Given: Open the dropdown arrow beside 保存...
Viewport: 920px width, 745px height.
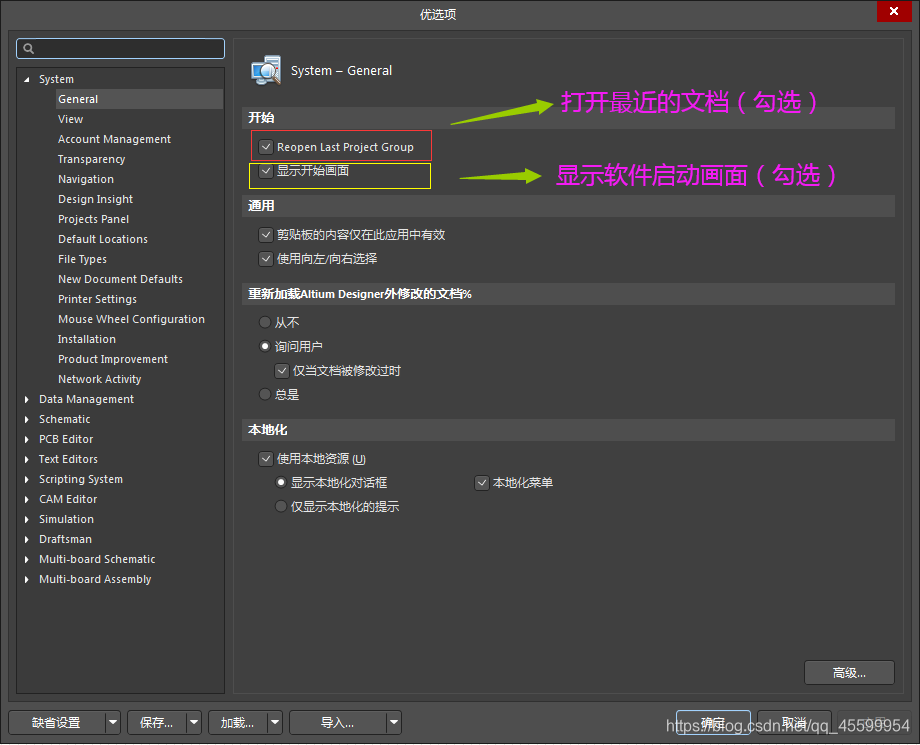Looking at the screenshot, I should (x=194, y=723).
